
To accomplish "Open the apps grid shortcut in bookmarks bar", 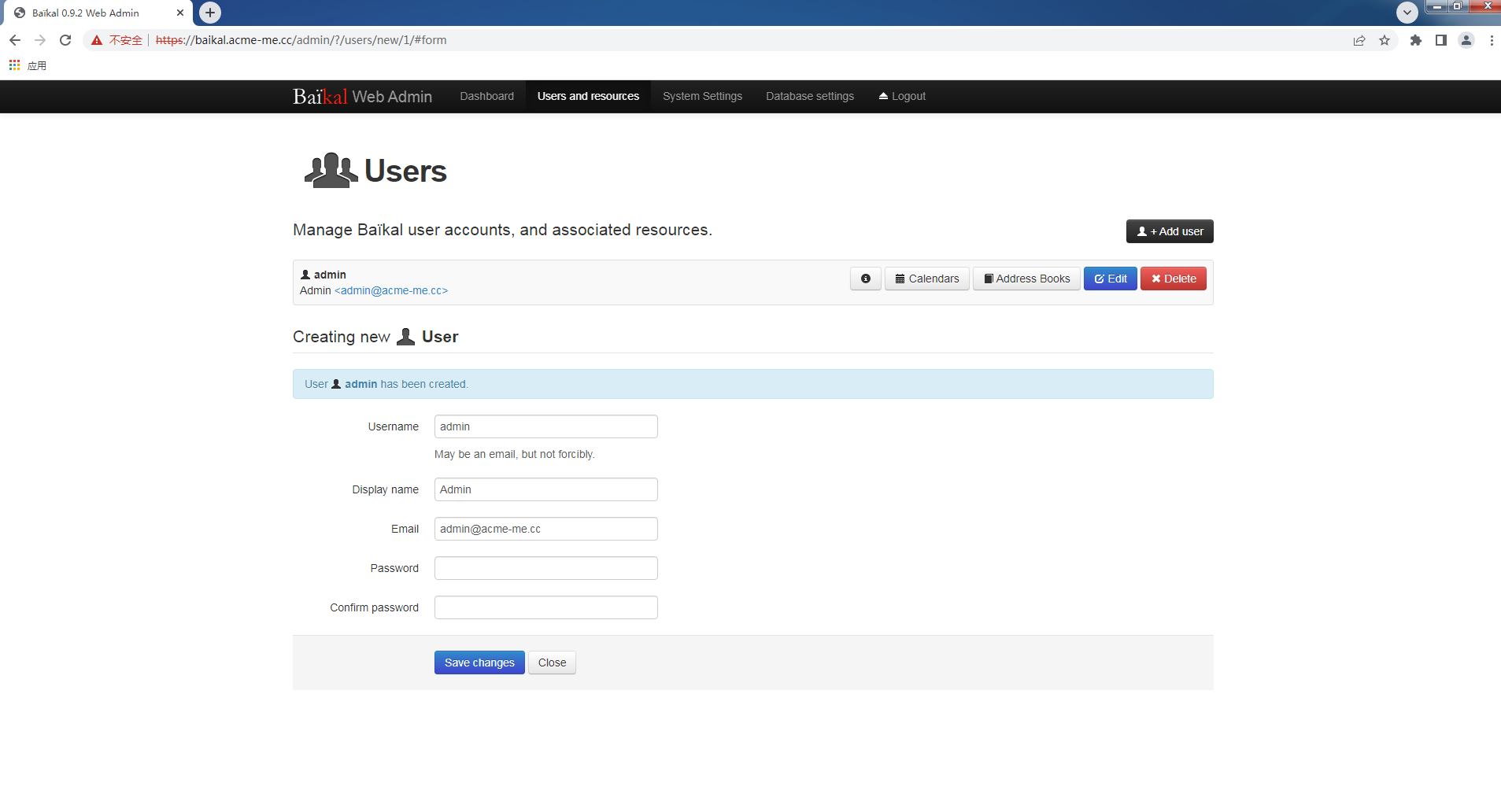I will pos(15,65).
